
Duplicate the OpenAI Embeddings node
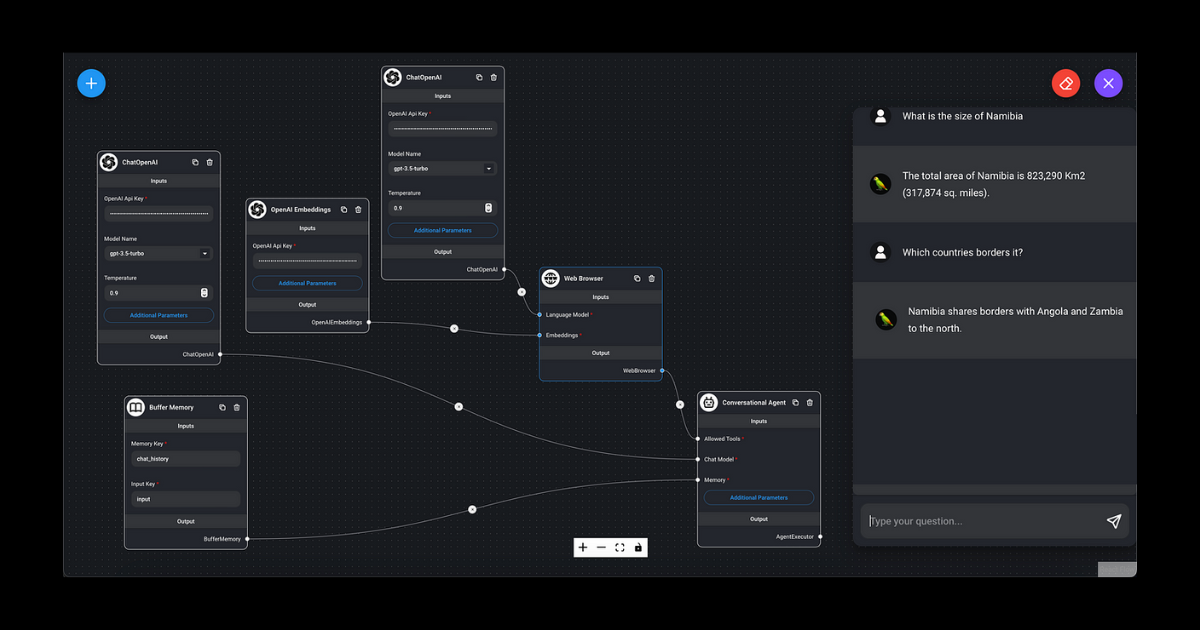(x=344, y=209)
